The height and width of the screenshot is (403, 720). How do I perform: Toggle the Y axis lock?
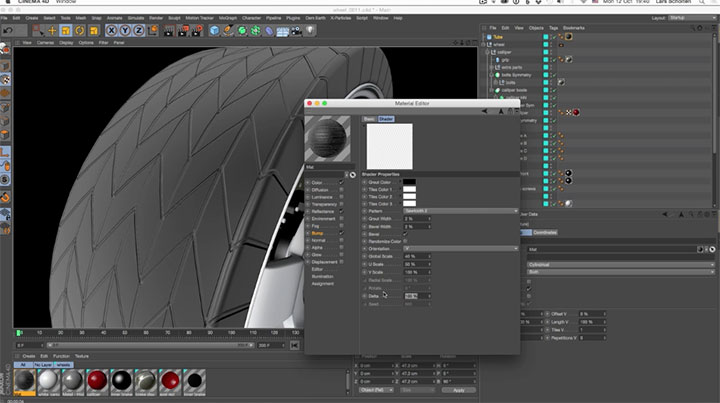click(x=125, y=31)
